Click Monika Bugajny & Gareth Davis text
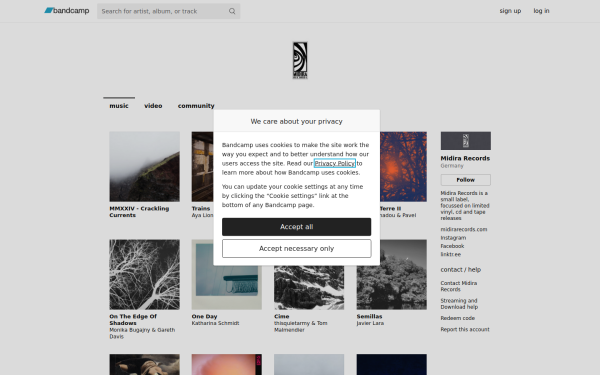The width and height of the screenshot is (600, 375). point(142,333)
